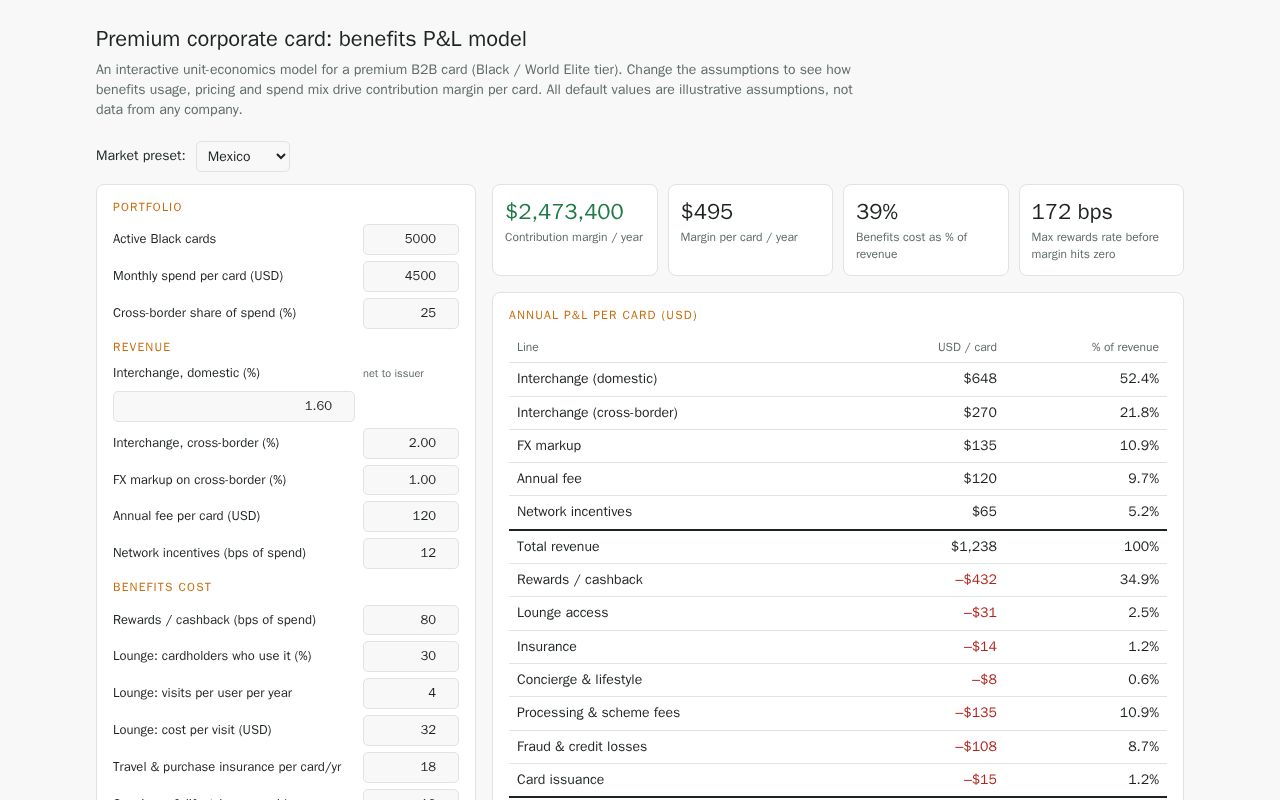Select the 52.4% domestic interchange share
Viewport: 1280px width, 800px height.
pyautogui.click(x=1139, y=379)
